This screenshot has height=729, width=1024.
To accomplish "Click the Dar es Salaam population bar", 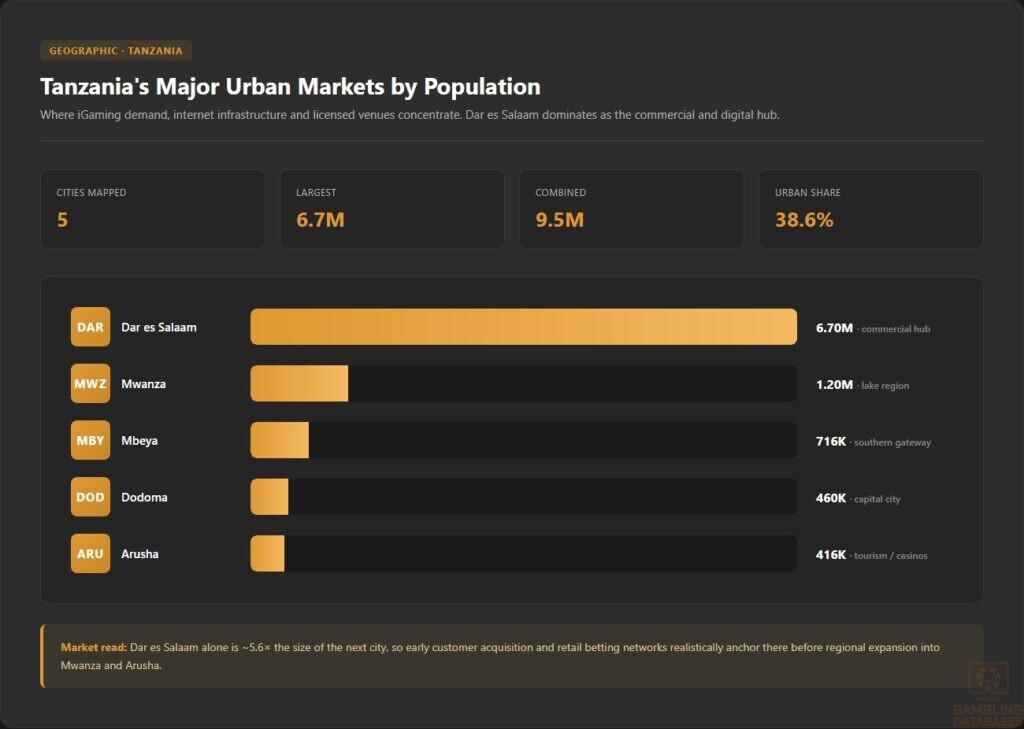I will point(523,327).
